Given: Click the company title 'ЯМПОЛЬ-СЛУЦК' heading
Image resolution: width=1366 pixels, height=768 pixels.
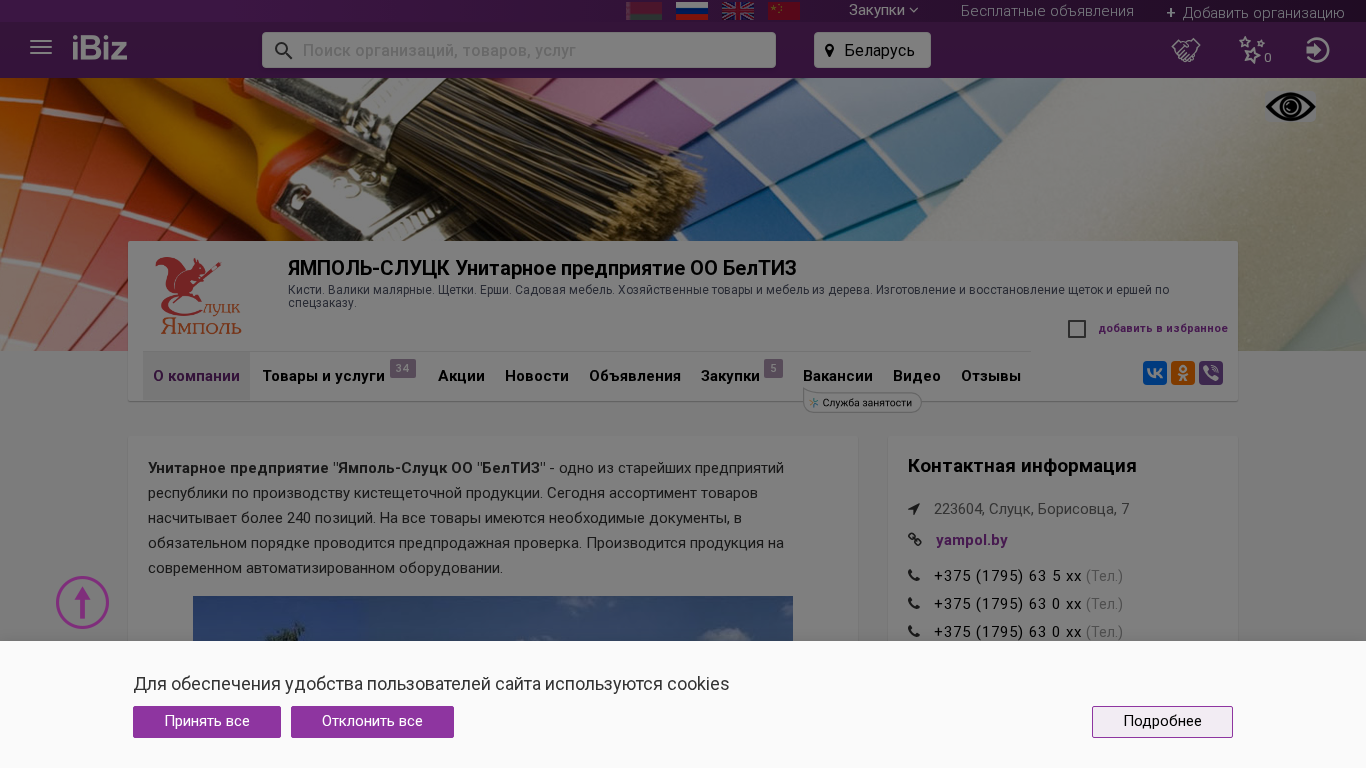Looking at the screenshot, I should pyautogui.click(x=542, y=268).
